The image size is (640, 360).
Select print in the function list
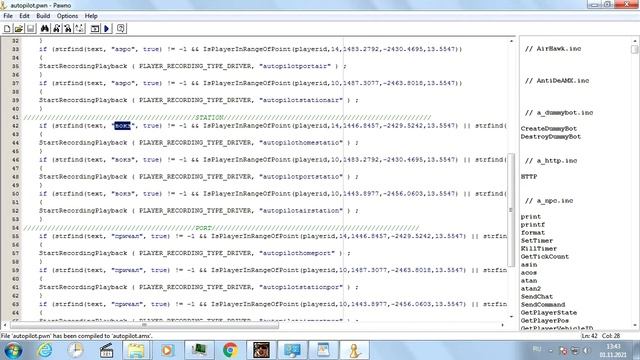pyautogui.click(x=531, y=217)
